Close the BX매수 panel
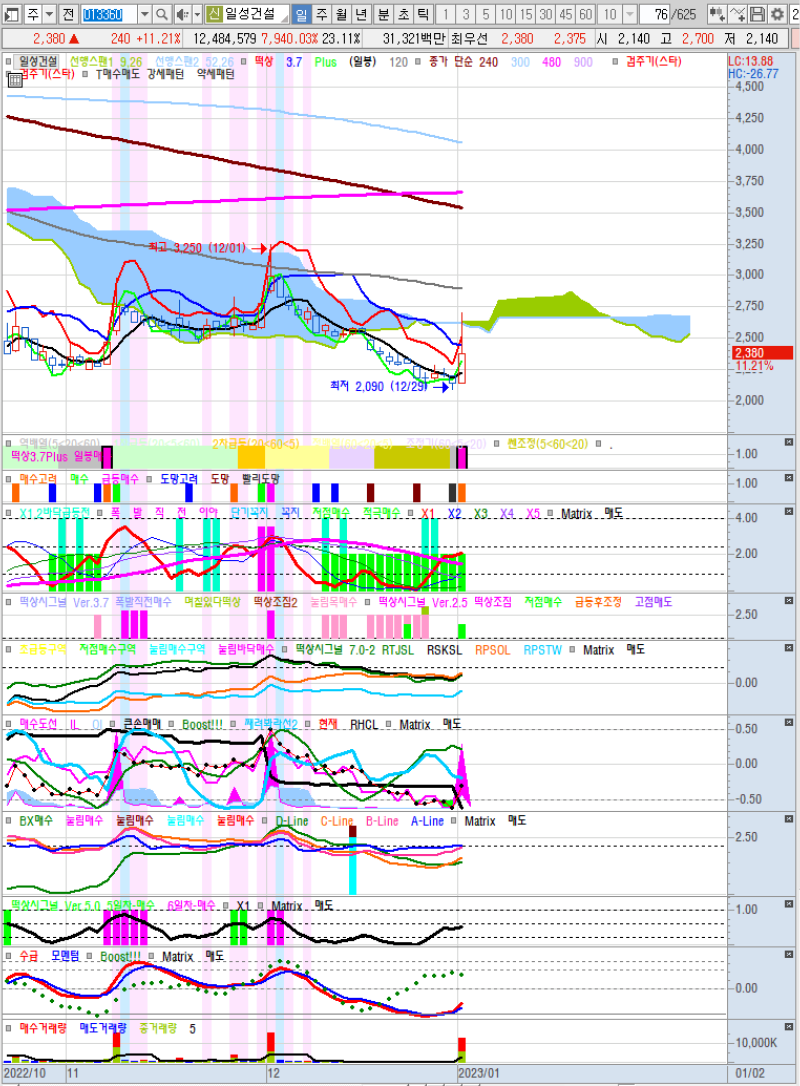Screen dimensions: 800x1086 [x=789, y=819]
